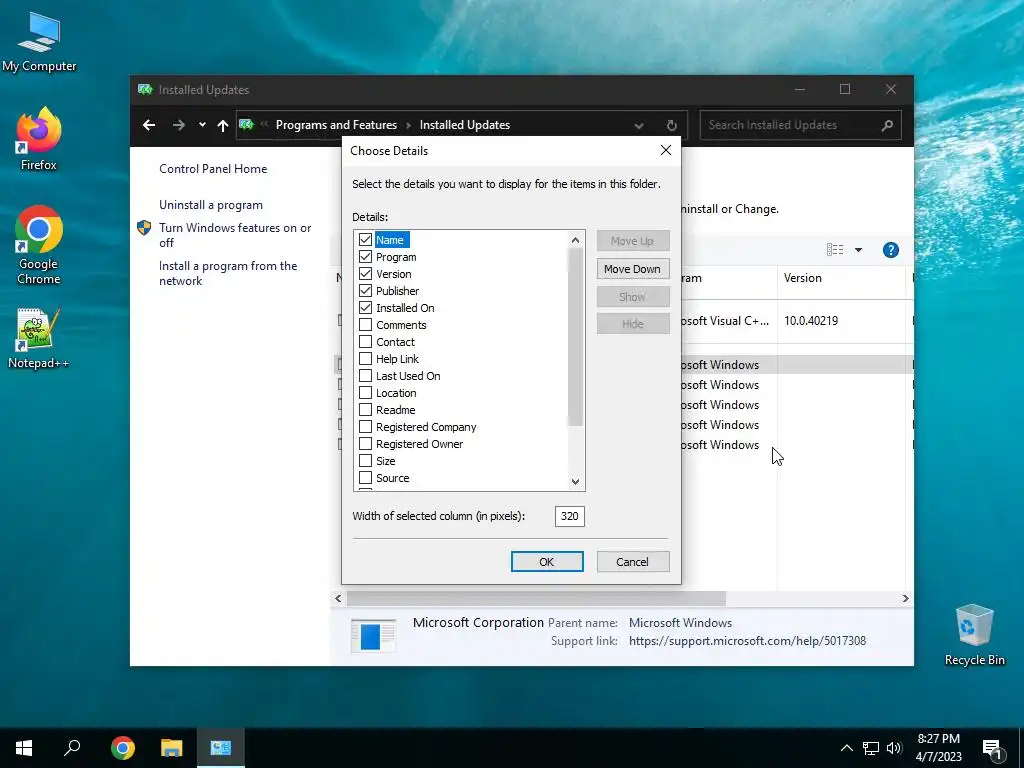Click OK in Choose Details
The width and height of the screenshot is (1024, 768).
(547, 562)
